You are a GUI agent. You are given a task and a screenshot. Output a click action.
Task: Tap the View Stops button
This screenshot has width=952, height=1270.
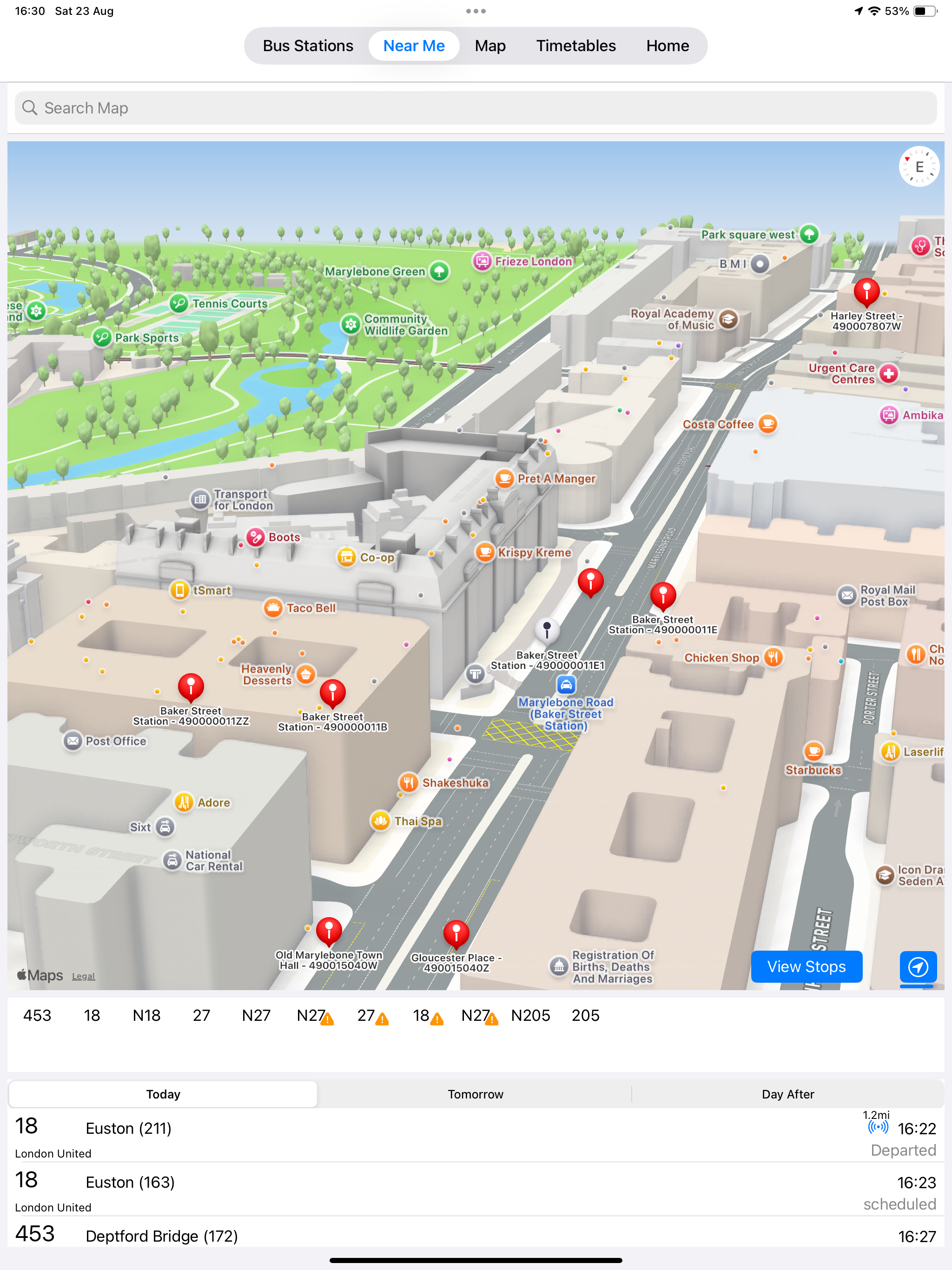(x=806, y=967)
